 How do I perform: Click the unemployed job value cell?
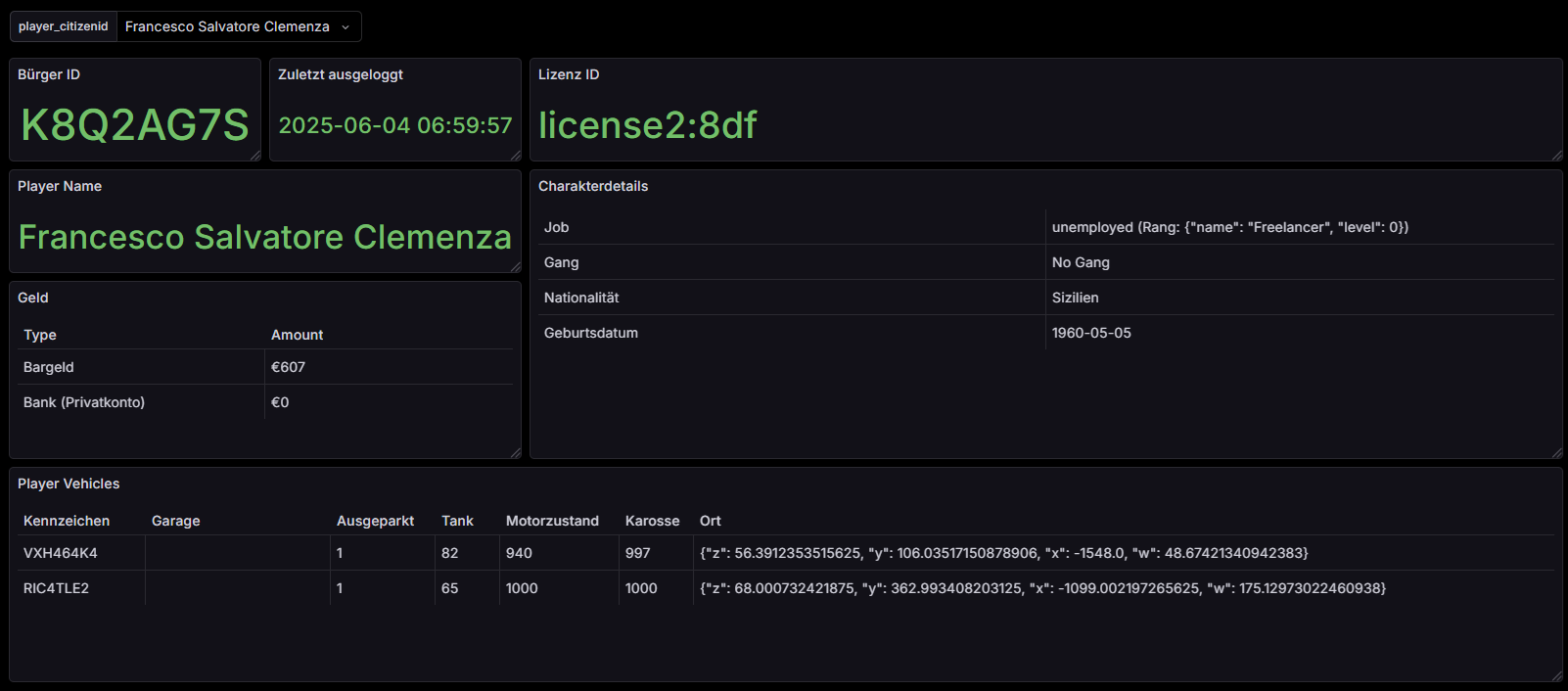pos(1229,227)
